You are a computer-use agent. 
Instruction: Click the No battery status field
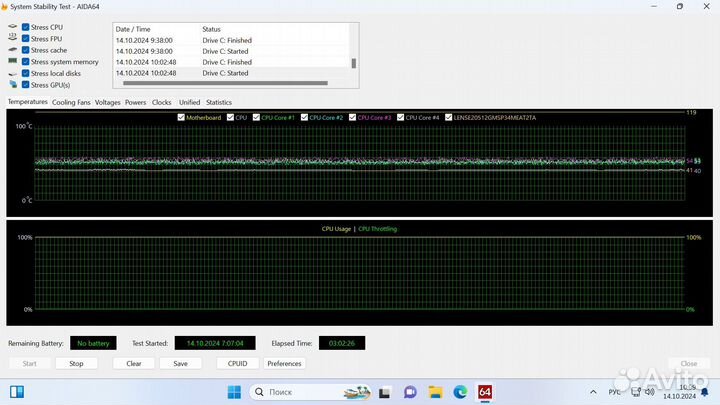(x=93, y=343)
